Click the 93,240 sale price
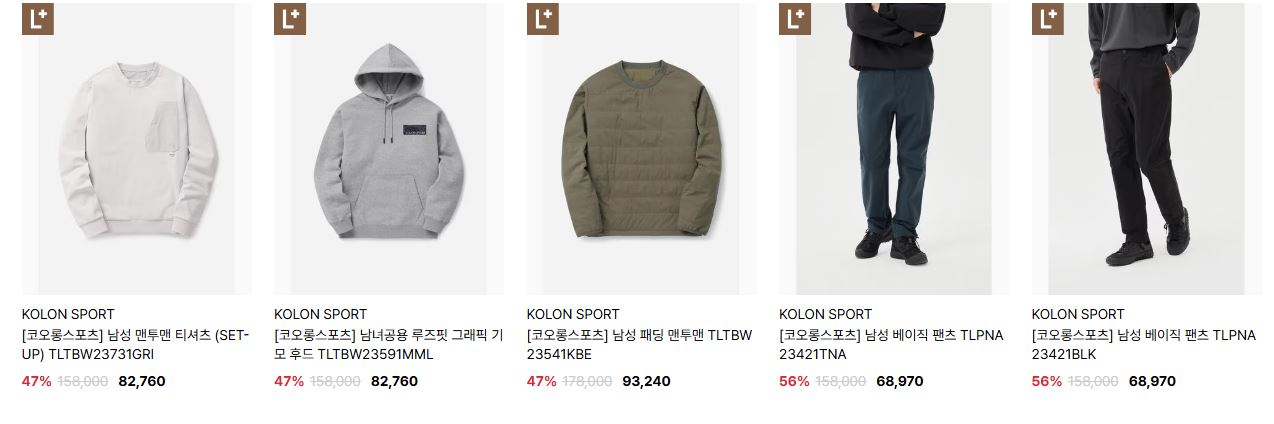 (646, 381)
